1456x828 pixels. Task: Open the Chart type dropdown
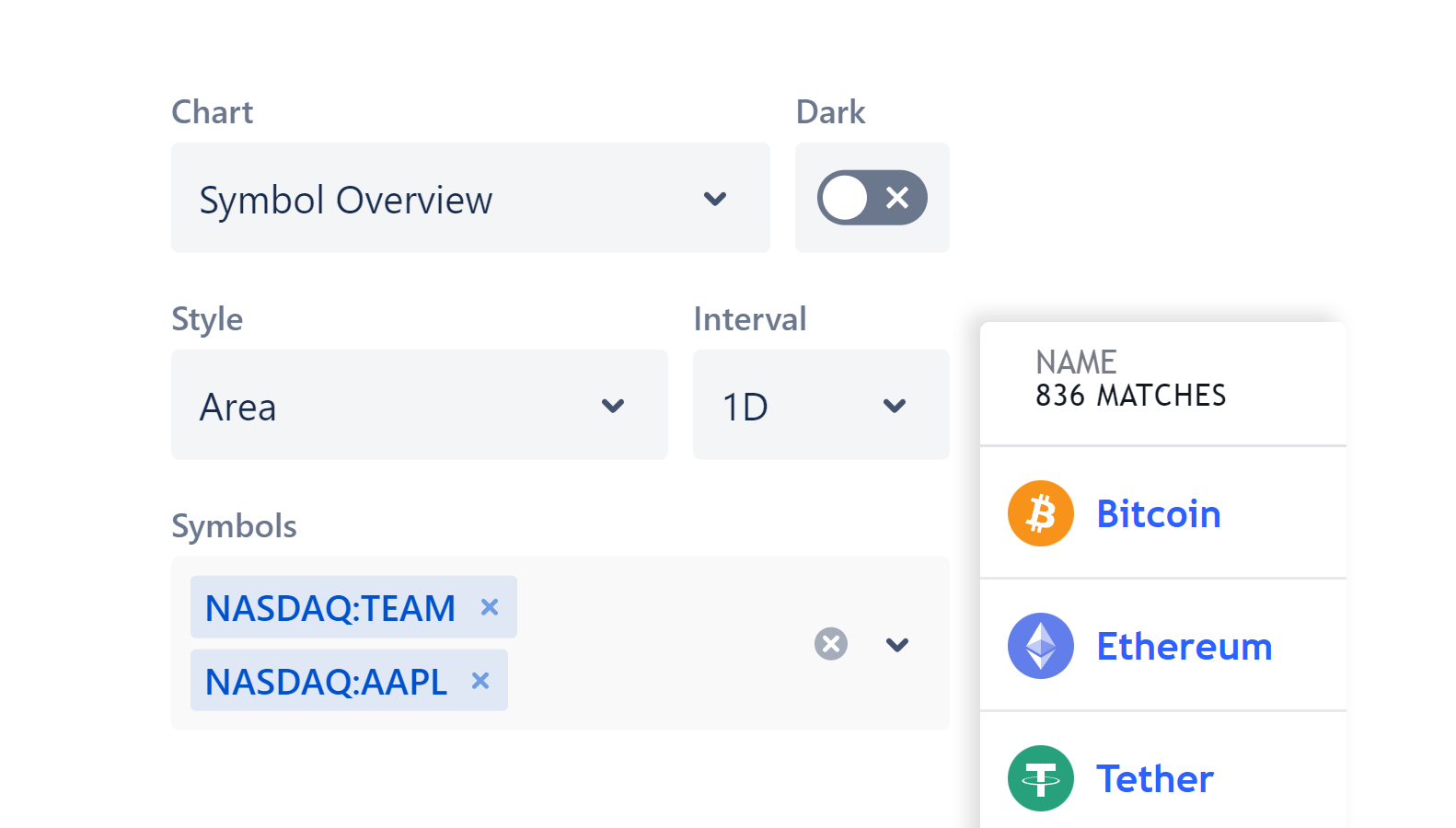point(714,199)
